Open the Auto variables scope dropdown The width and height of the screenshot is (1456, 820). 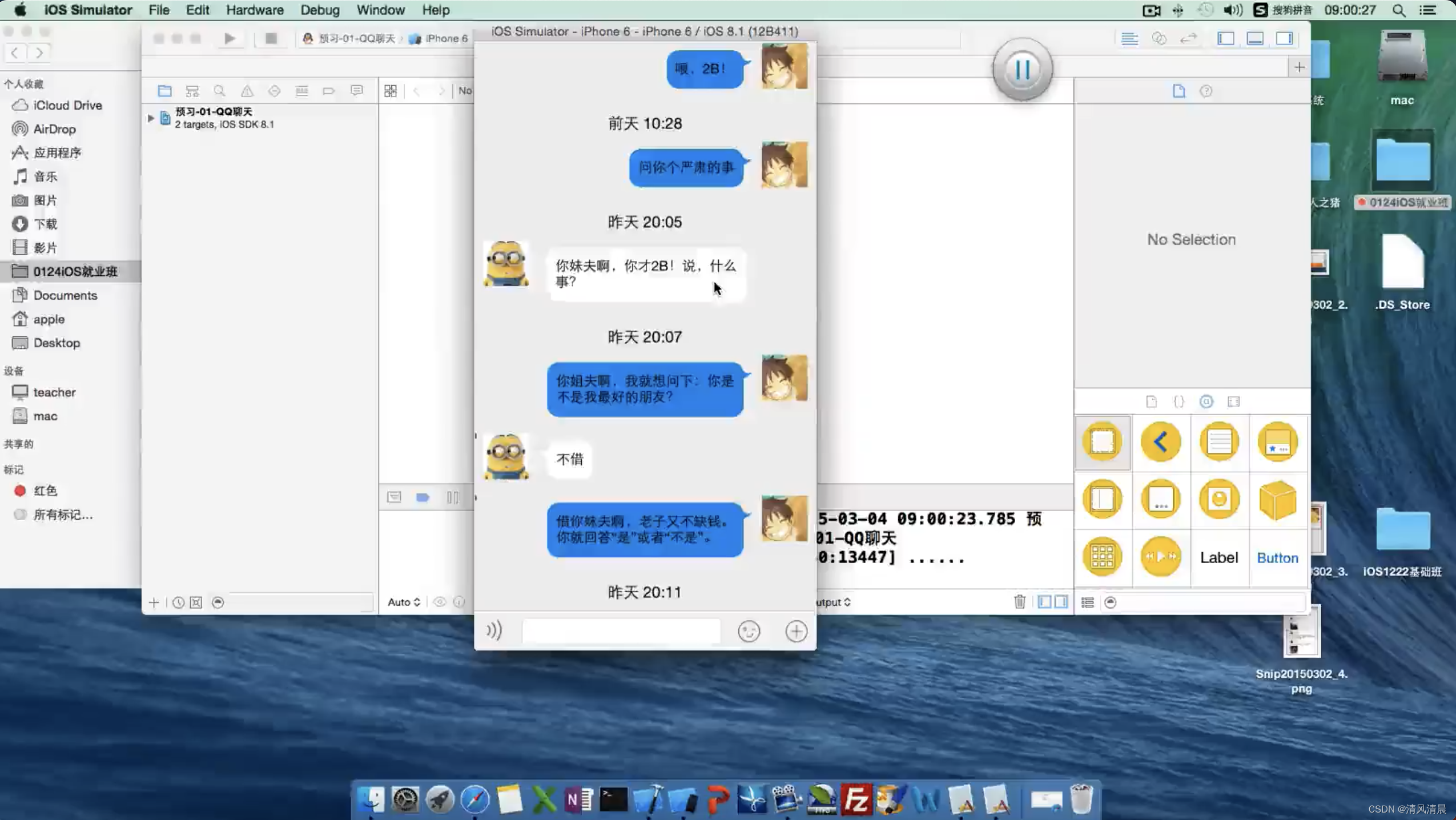pos(404,602)
